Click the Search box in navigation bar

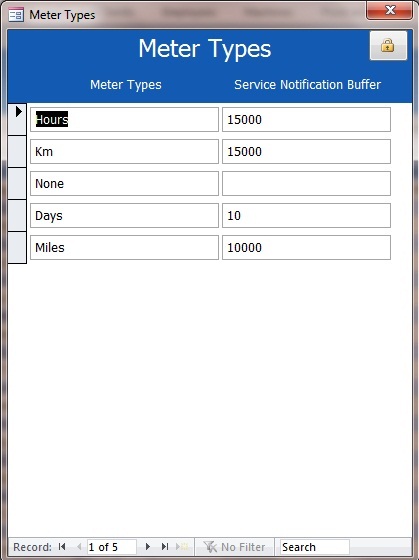point(315,547)
